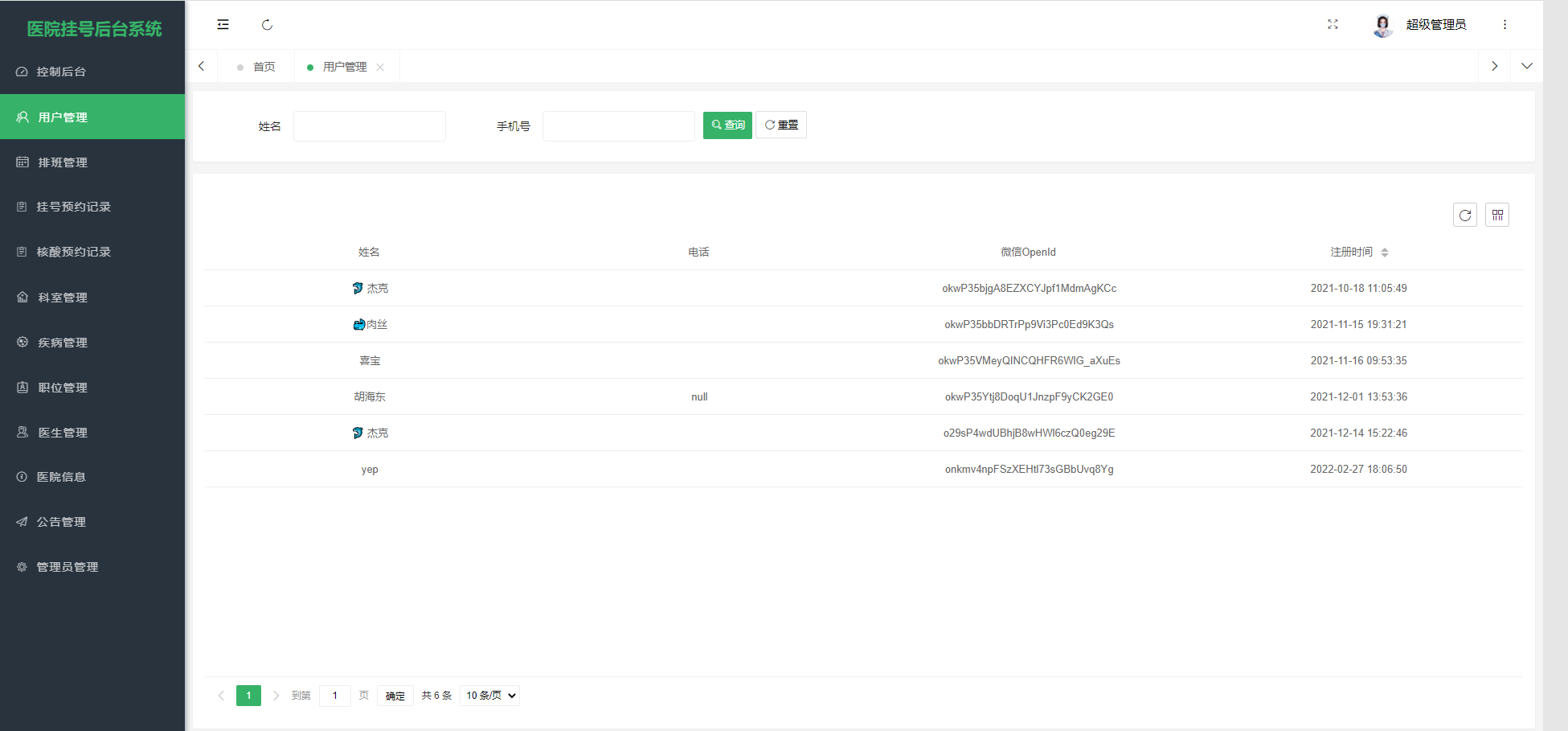
Task: Click the green 查询 button
Action: pyautogui.click(x=727, y=125)
